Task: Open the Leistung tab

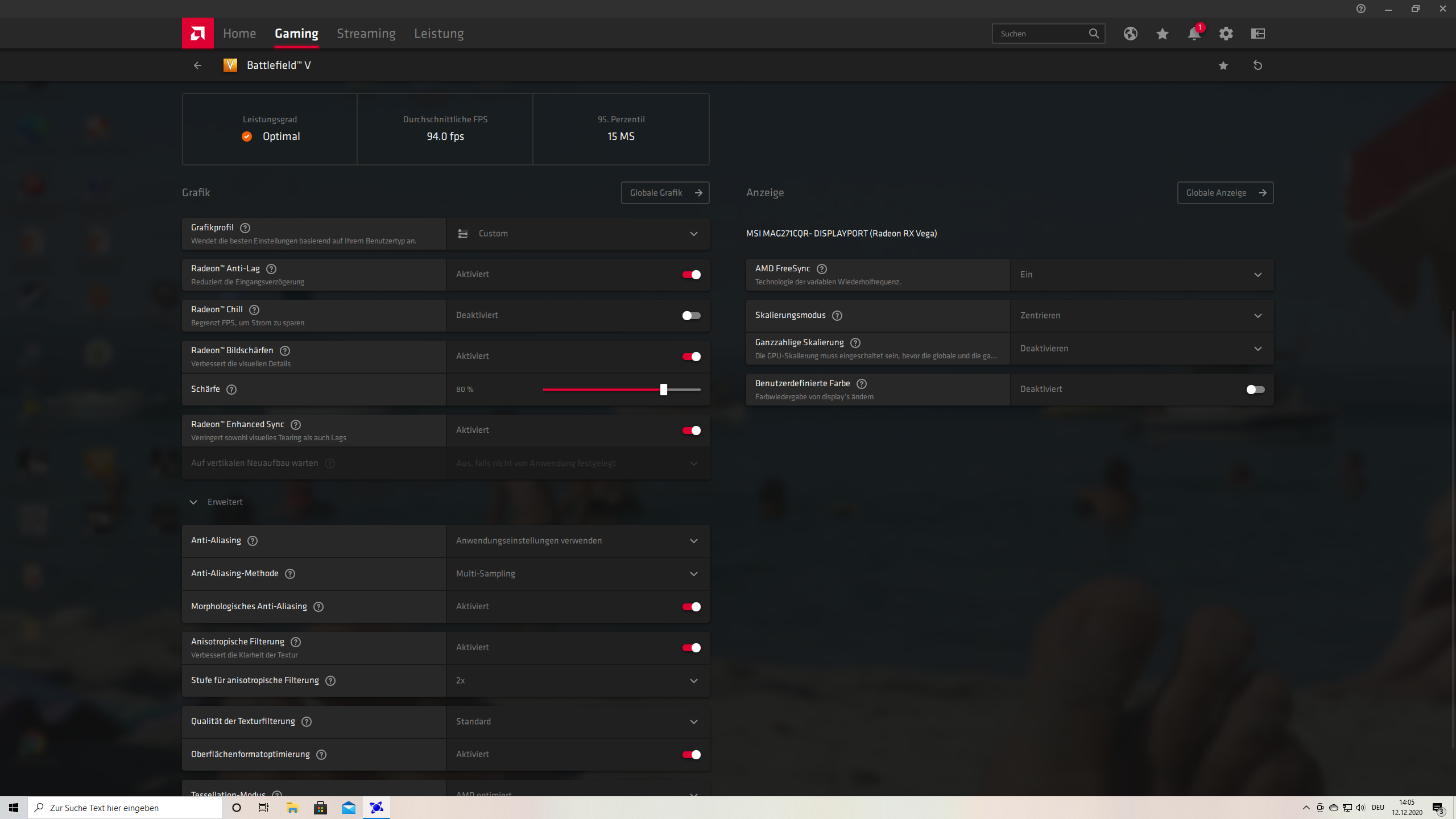Action: (439, 34)
